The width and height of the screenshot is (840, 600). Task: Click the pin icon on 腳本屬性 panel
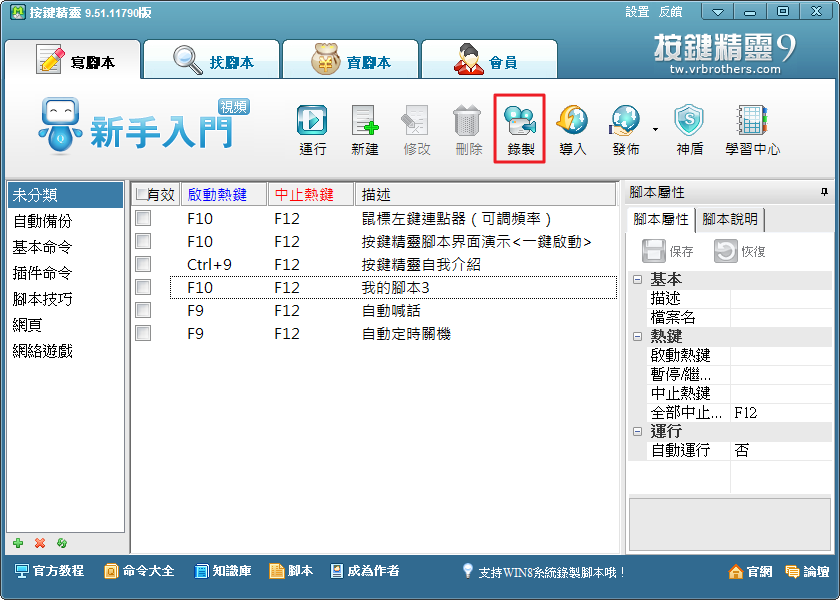pyautogui.click(x=824, y=192)
